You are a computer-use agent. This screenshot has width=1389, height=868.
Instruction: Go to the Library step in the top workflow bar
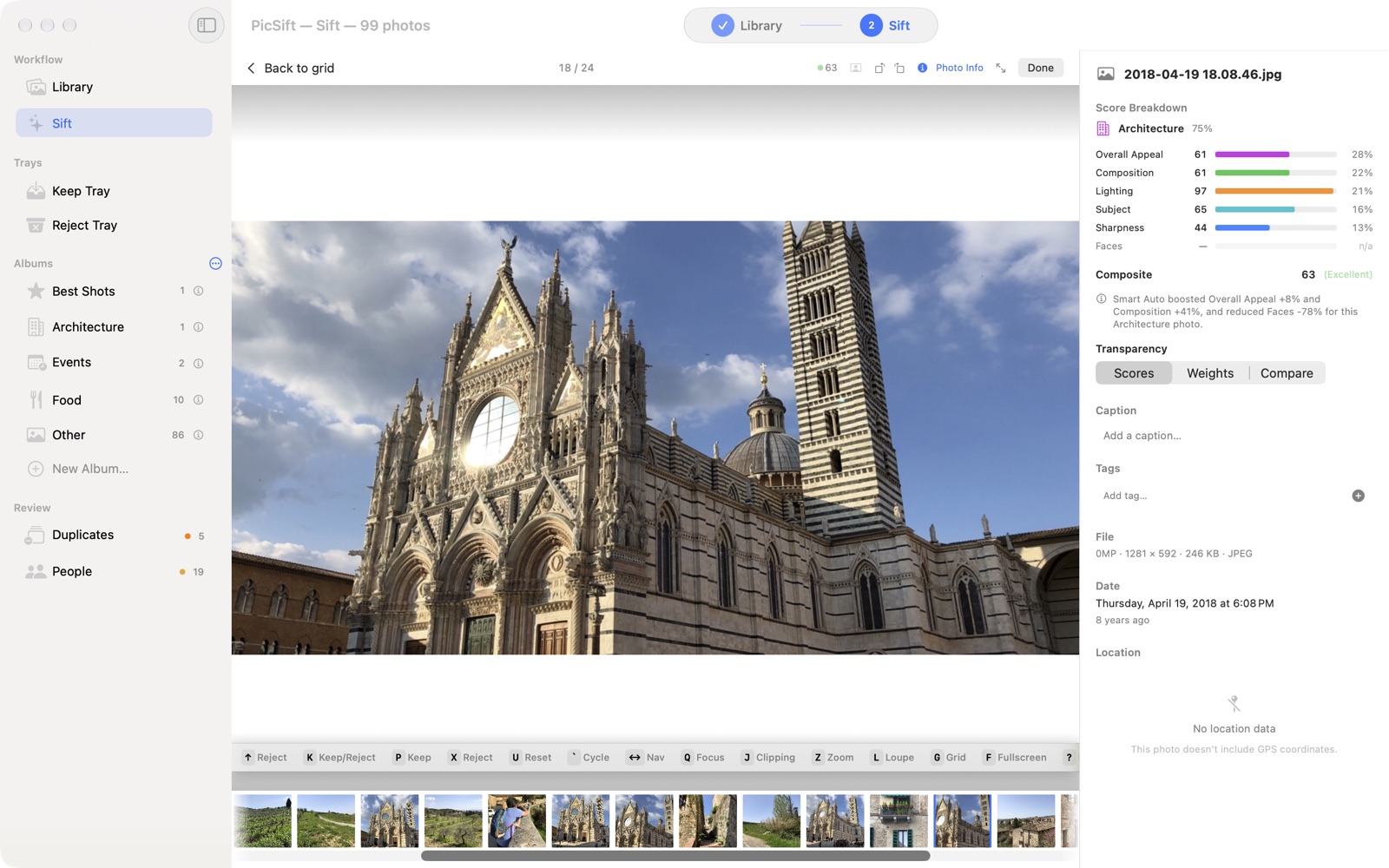[x=747, y=26]
